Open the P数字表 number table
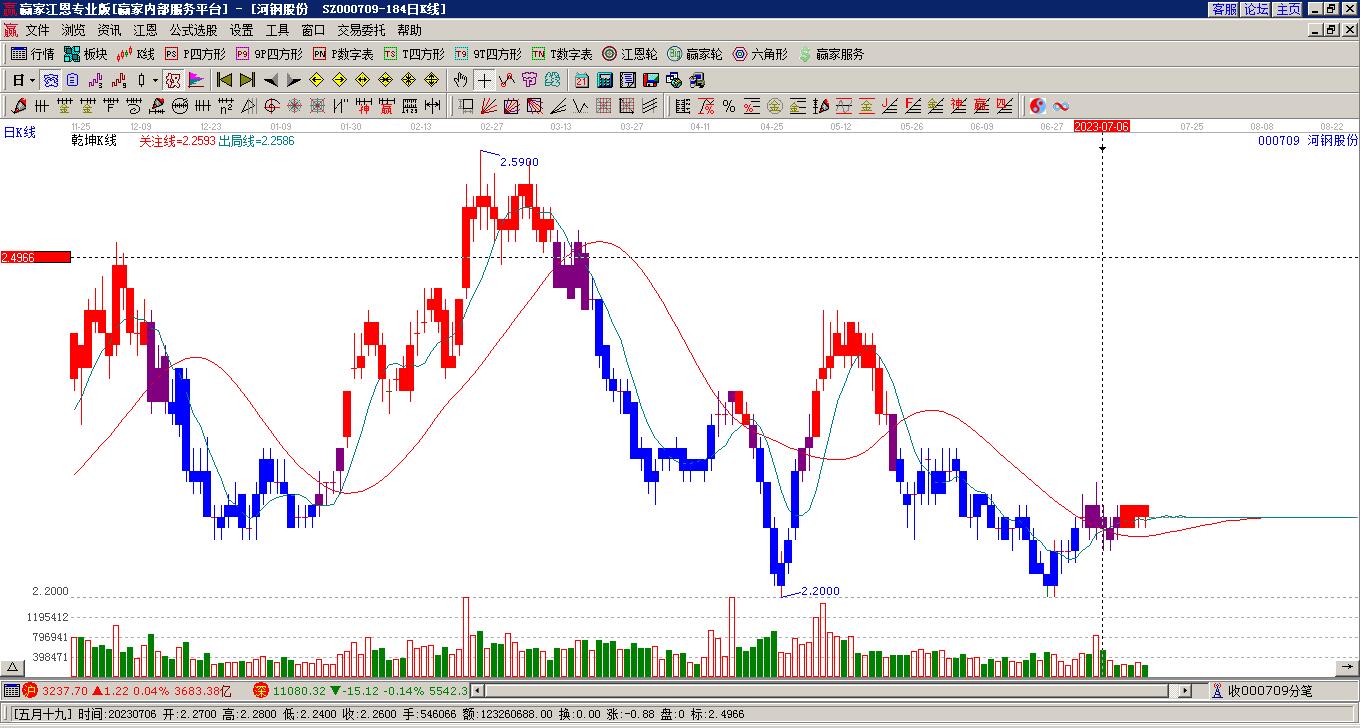Viewport: 1360px width, 728px height. coord(343,54)
